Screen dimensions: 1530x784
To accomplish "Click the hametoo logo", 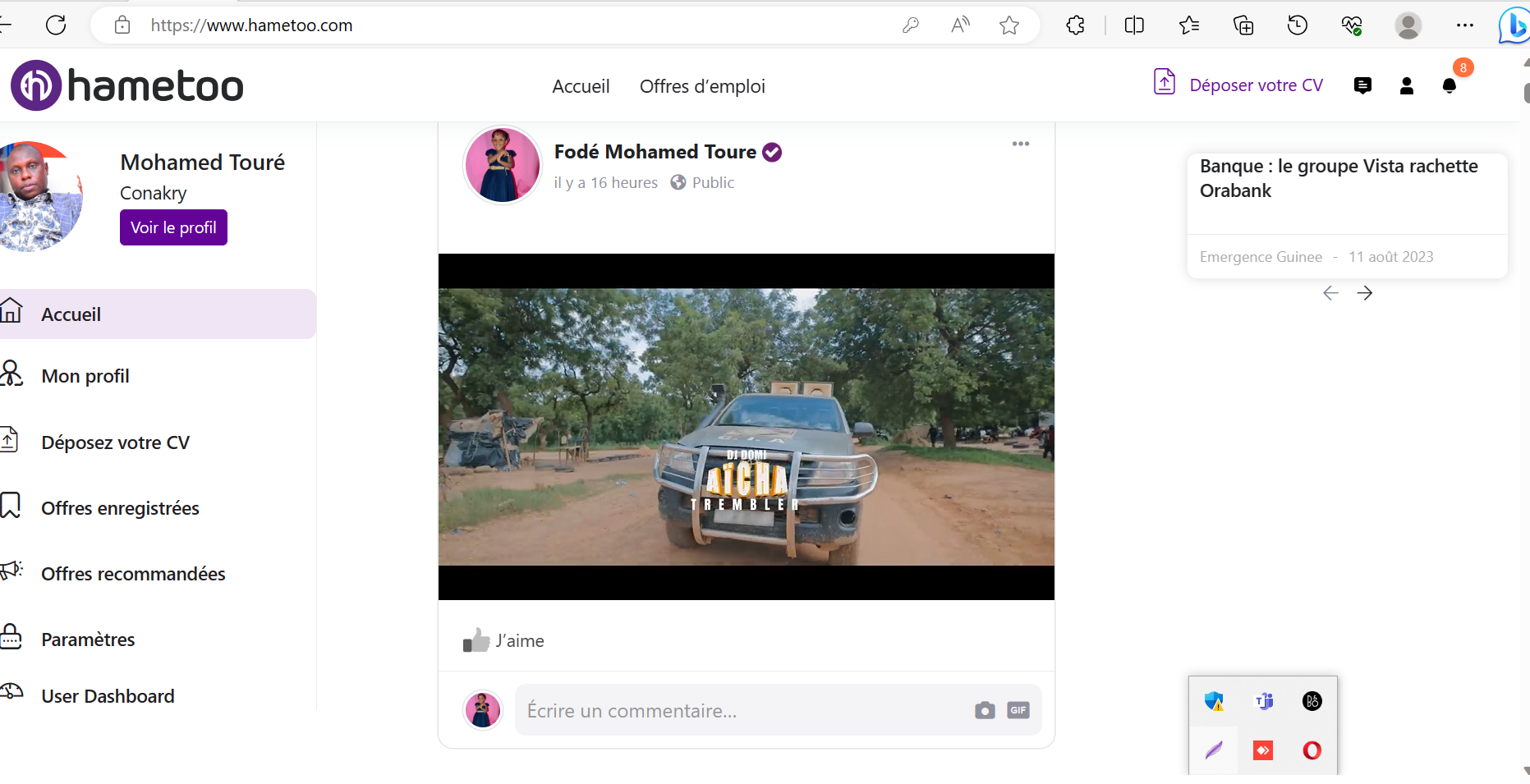I will click(127, 85).
